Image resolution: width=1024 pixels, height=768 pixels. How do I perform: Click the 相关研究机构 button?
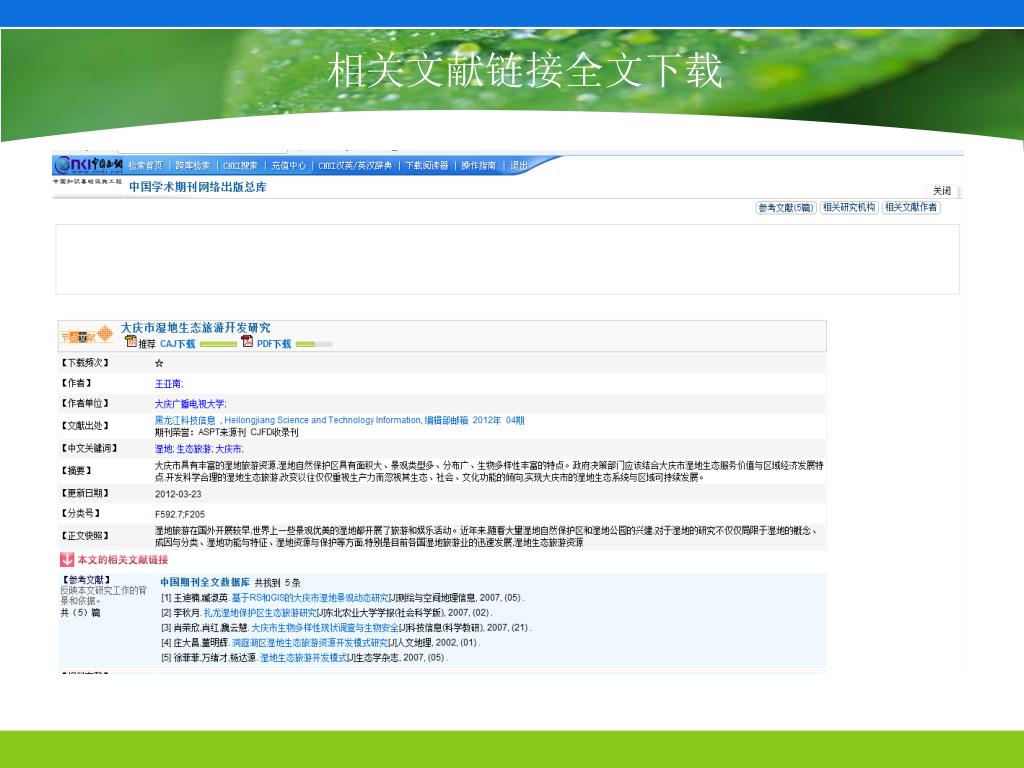tap(849, 208)
